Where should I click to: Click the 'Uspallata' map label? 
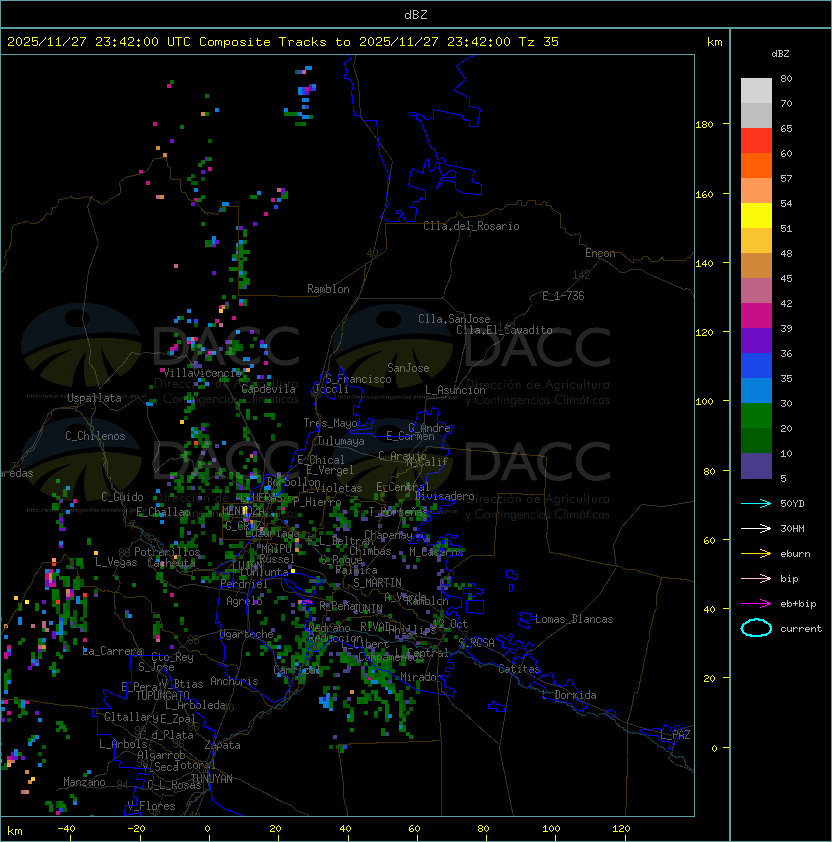point(95,398)
